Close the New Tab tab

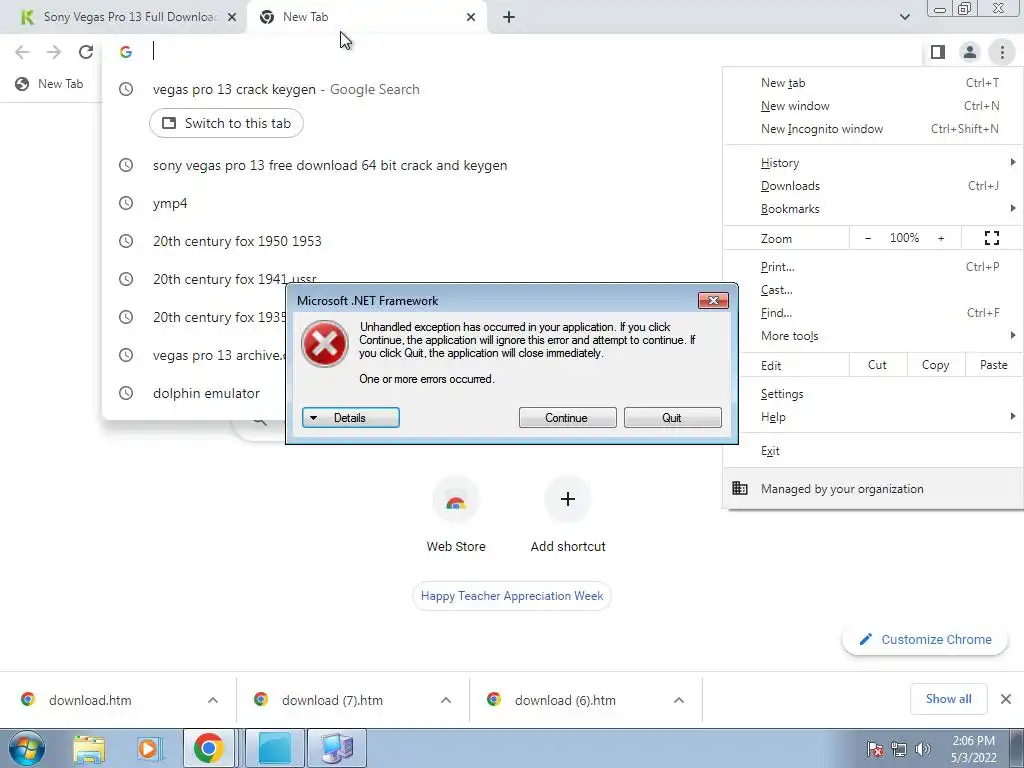pos(471,17)
